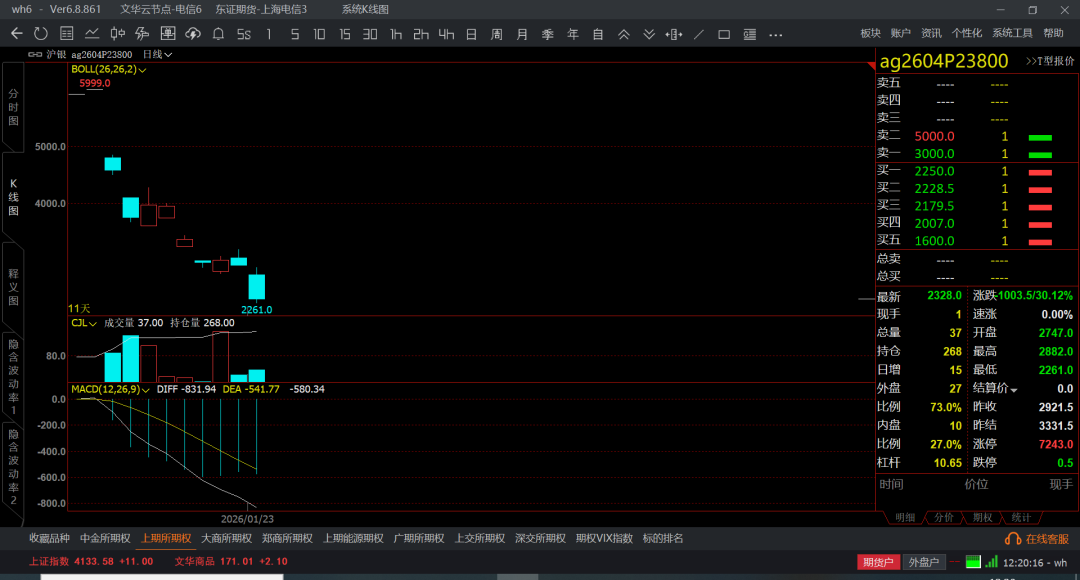Select the candlestick K-line chart icon
Viewport: 1080px width, 580px height.
tap(117, 34)
